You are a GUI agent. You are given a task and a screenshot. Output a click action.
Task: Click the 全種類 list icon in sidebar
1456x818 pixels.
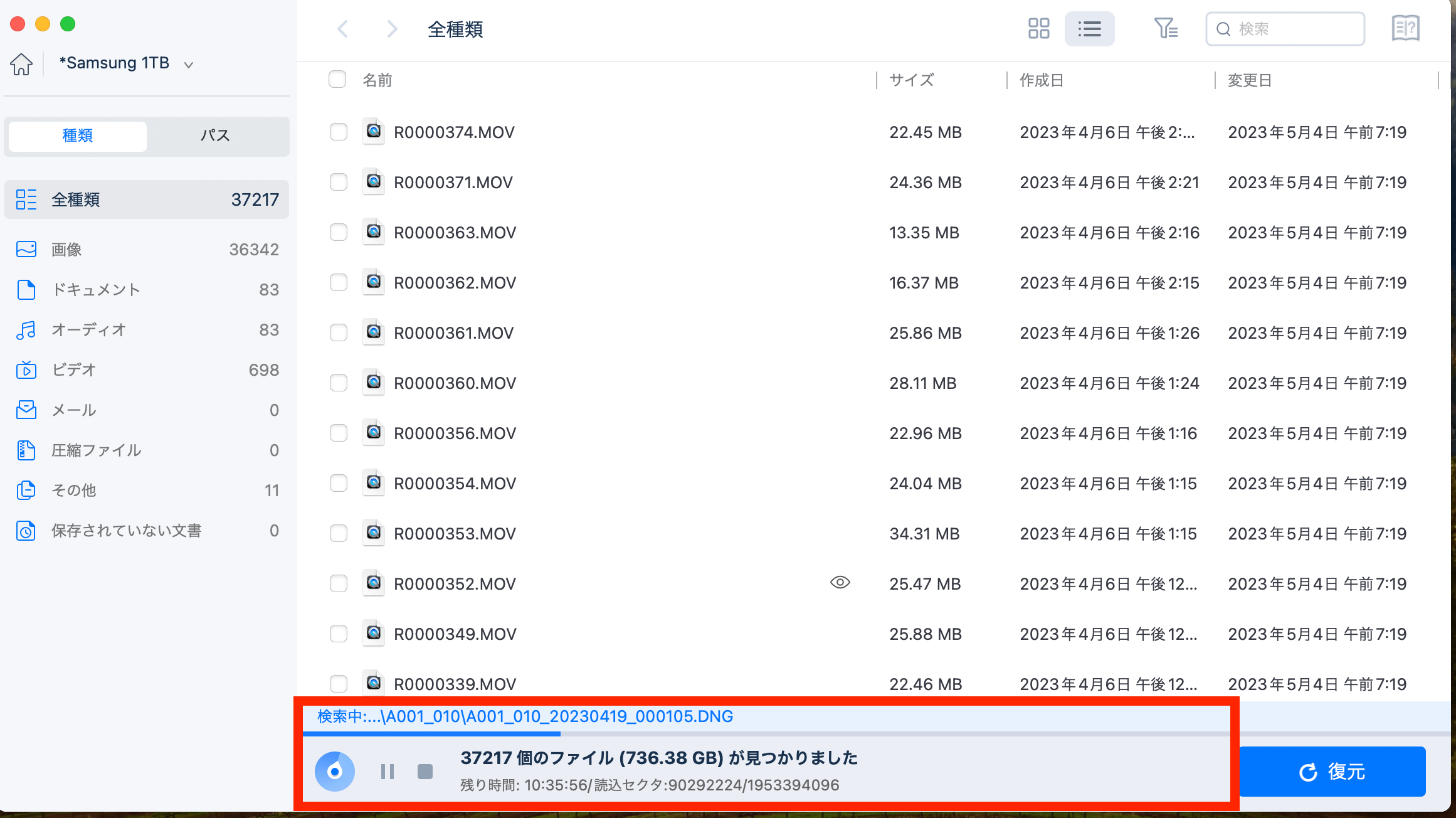pyautogui.click(x=26, y=199)
